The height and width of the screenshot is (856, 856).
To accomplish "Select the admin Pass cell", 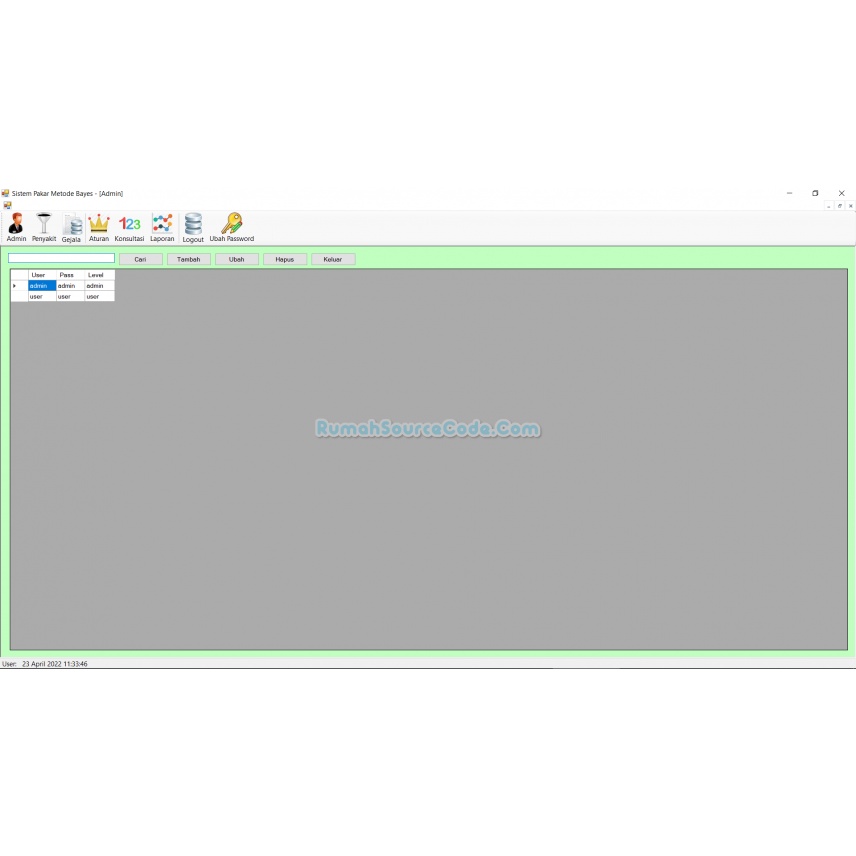I will pos(70,286).
